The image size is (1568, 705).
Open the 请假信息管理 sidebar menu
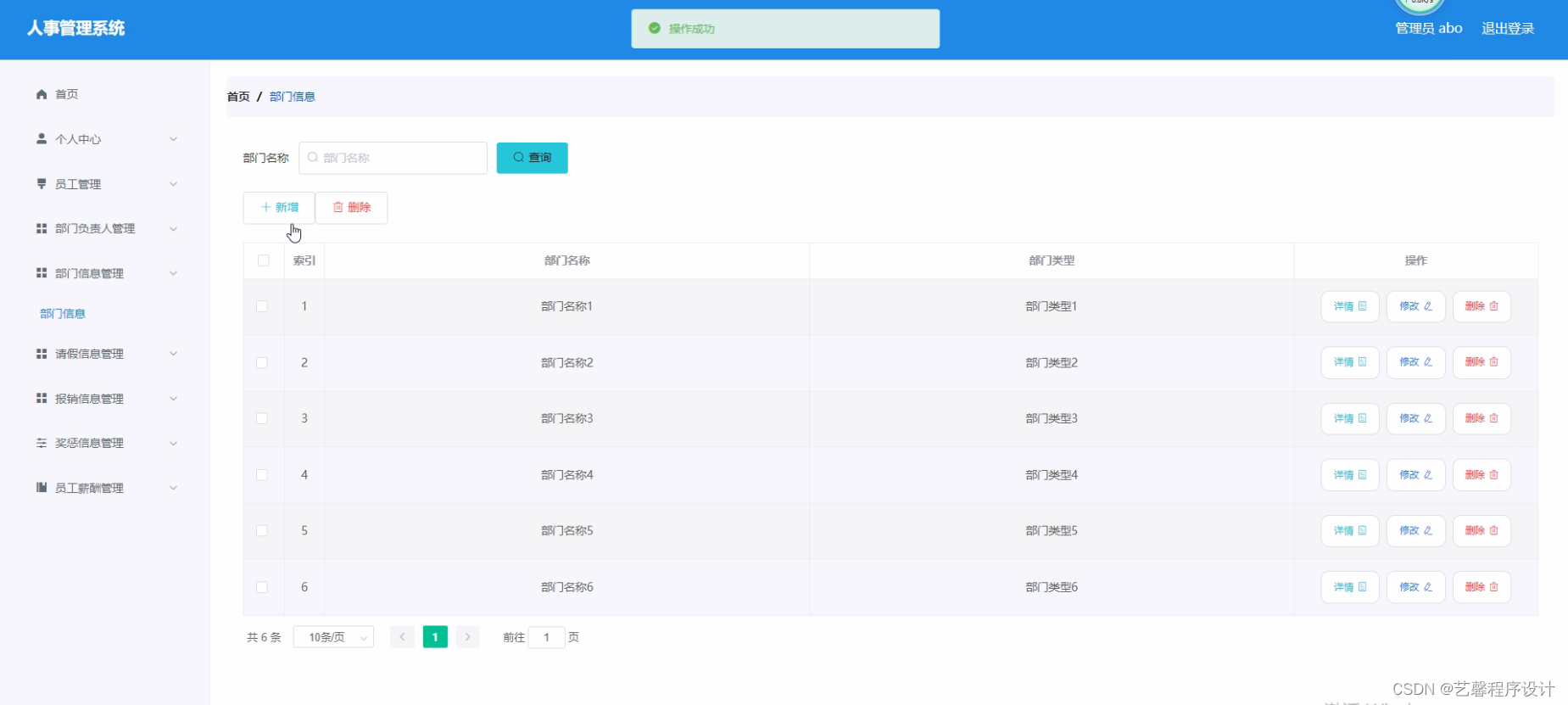tap(105, 354)
